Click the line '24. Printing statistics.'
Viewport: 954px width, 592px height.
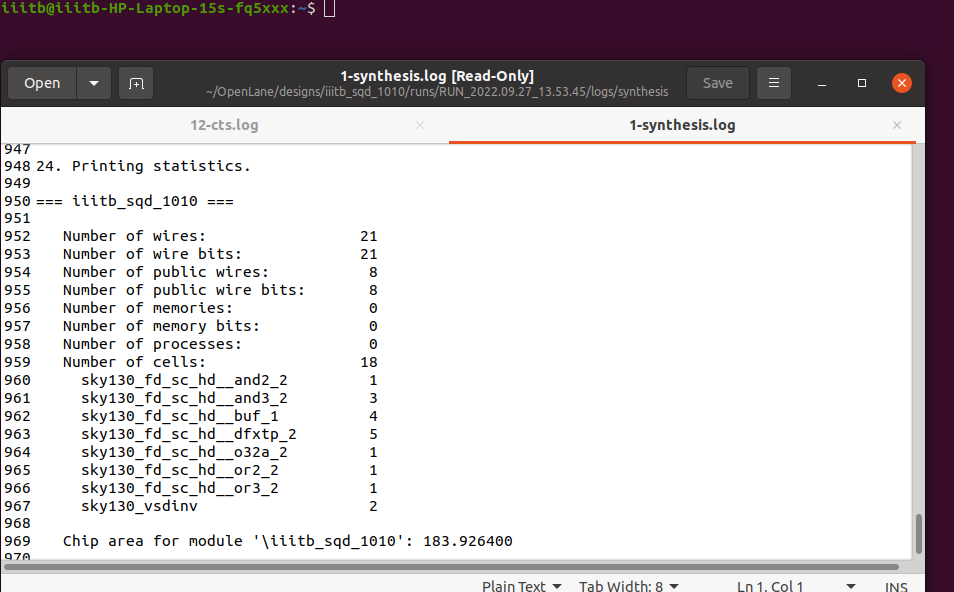[143, 166]
